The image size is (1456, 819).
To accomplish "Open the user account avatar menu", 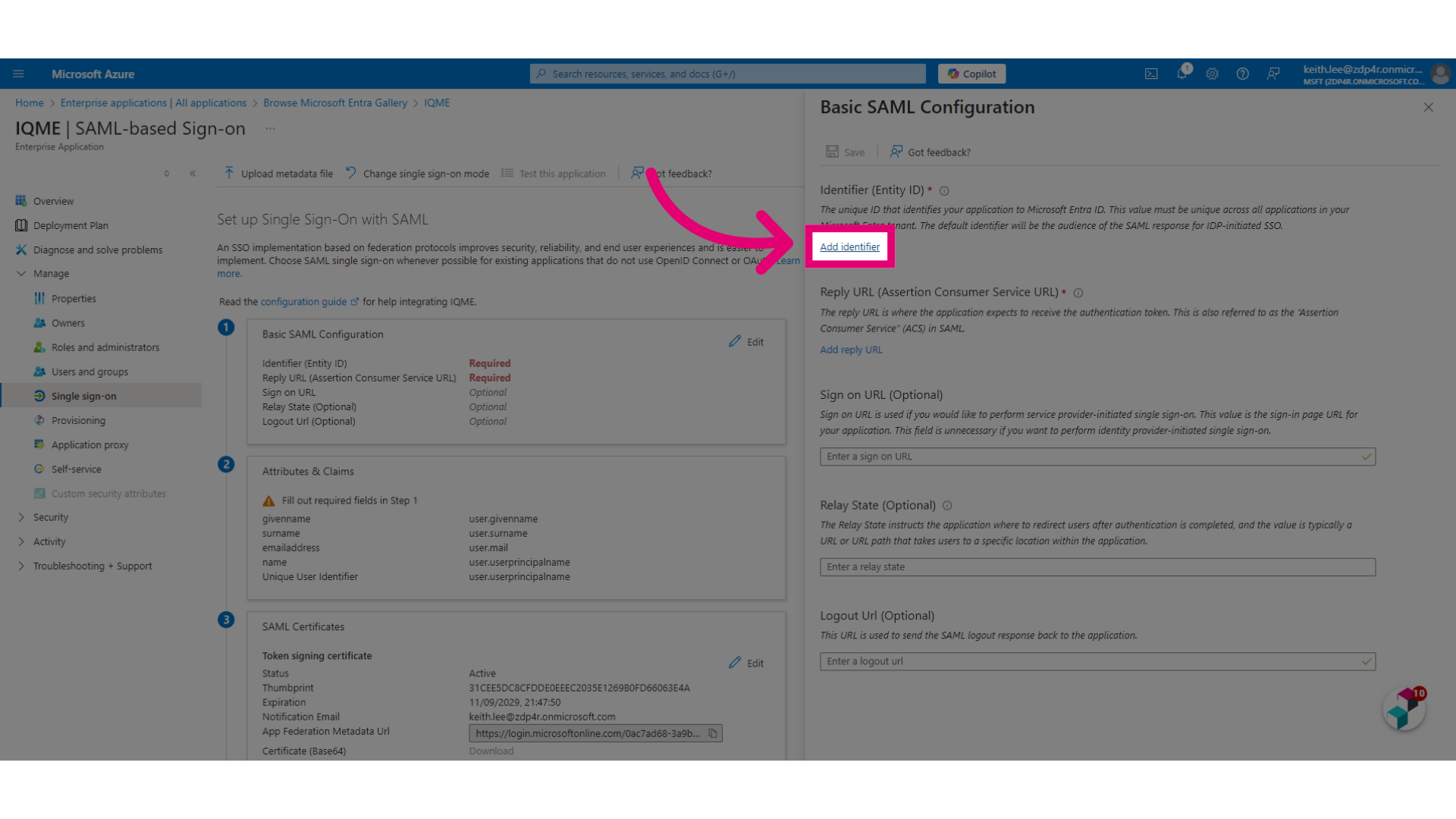I will (1440, 74).
